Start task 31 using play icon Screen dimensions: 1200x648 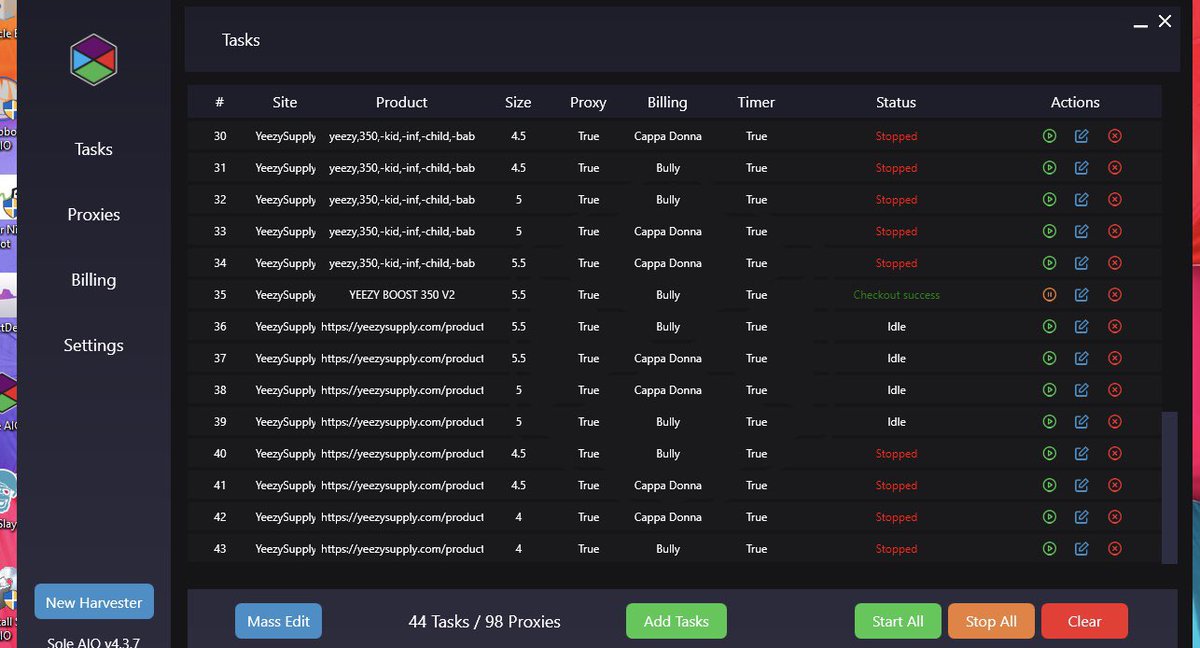tap(1049, 168)
